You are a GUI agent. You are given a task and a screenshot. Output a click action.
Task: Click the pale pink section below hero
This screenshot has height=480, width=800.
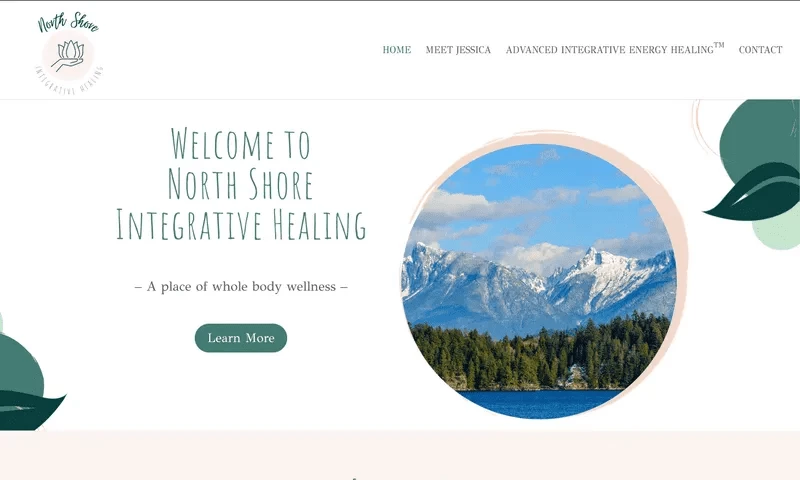pos(400,455)
